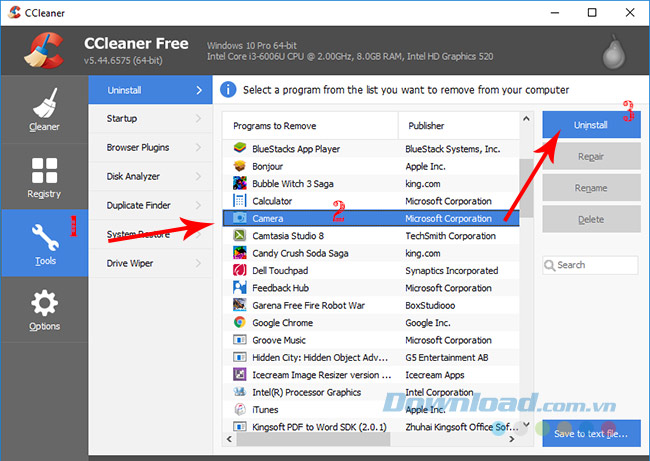Select the Feedback Hub icon
Screen dimensions: 650x461
tap(240, 288)
